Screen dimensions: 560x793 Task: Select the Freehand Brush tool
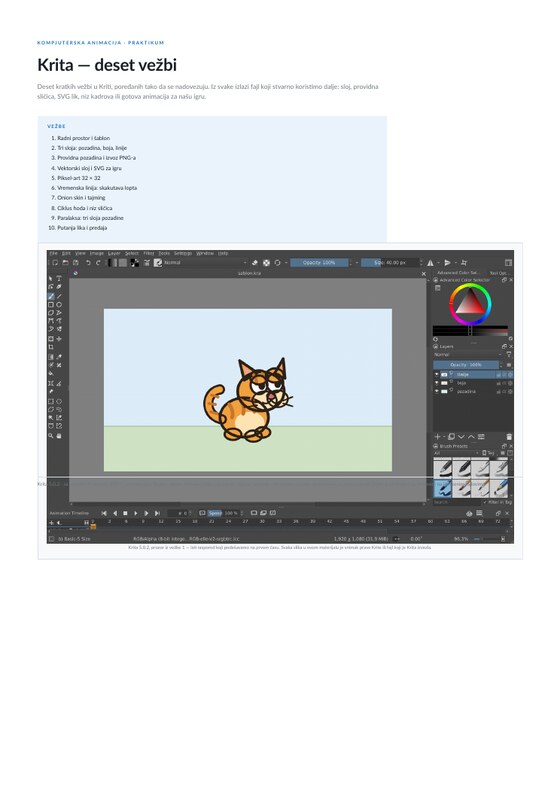pos(51,296)
